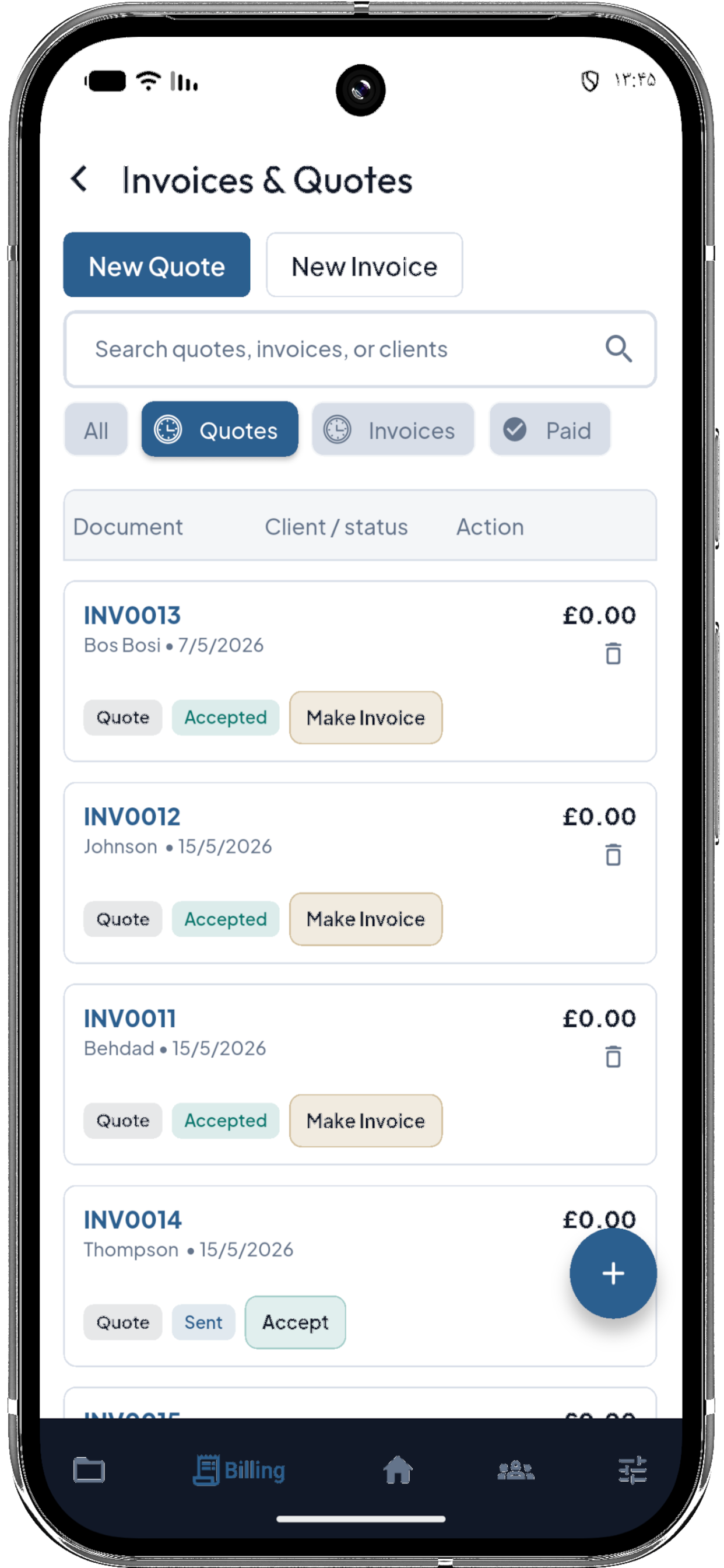
Task: Delete quote INV0011 with trash icon
Action: 613,1056
